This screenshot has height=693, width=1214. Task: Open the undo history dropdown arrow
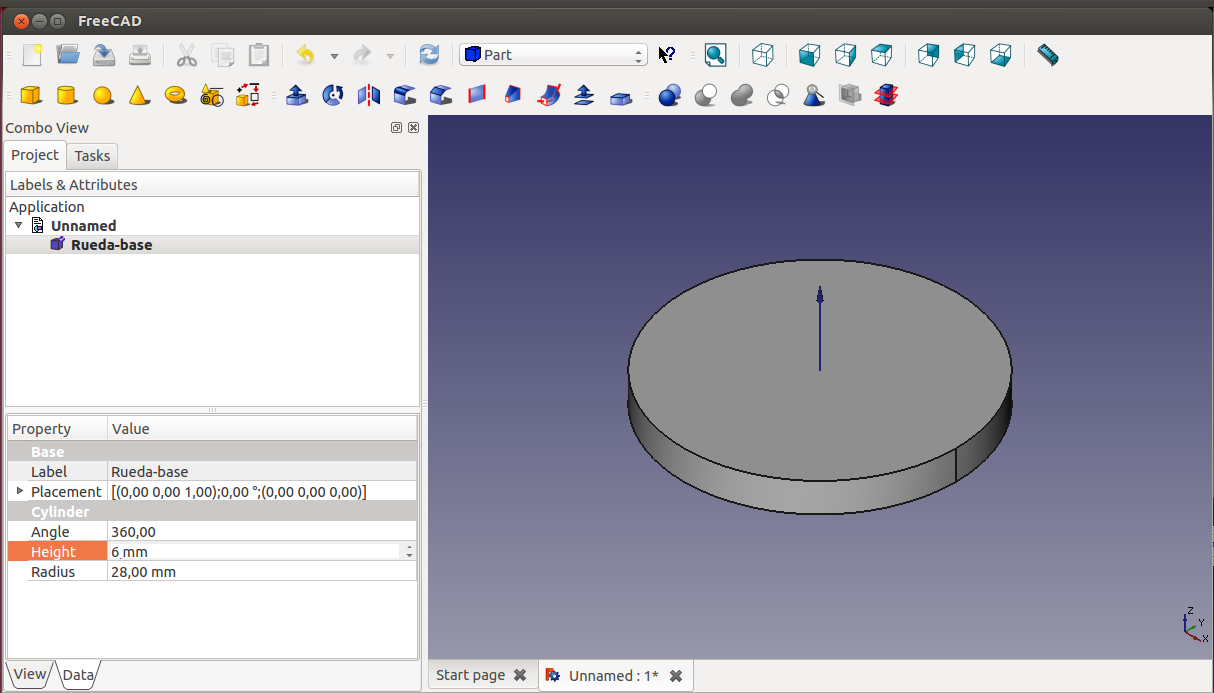[x=334, y=56]
